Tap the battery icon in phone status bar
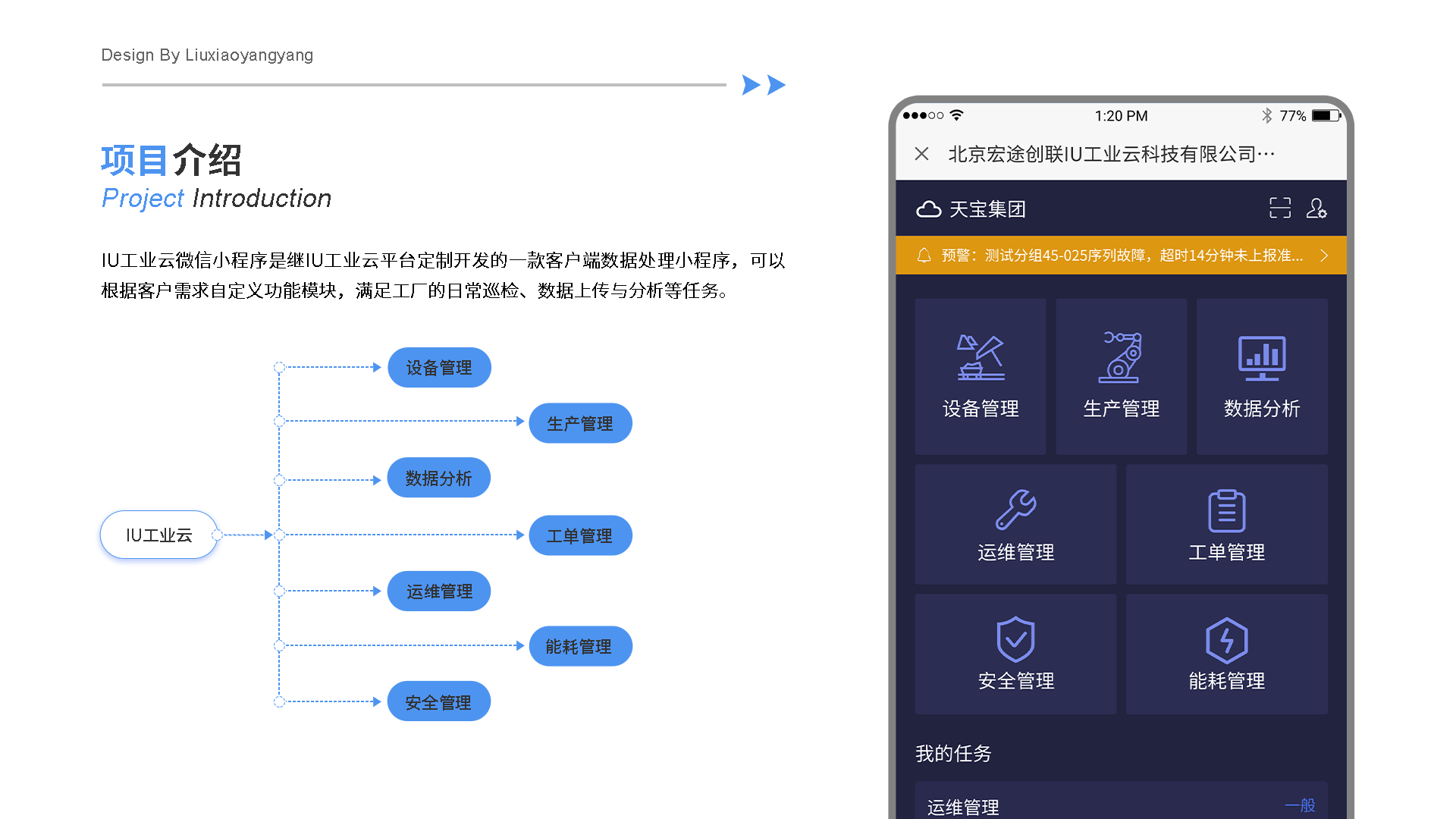The width and height of the screenshot is (1456, 819). click(x=1326, y=115)
